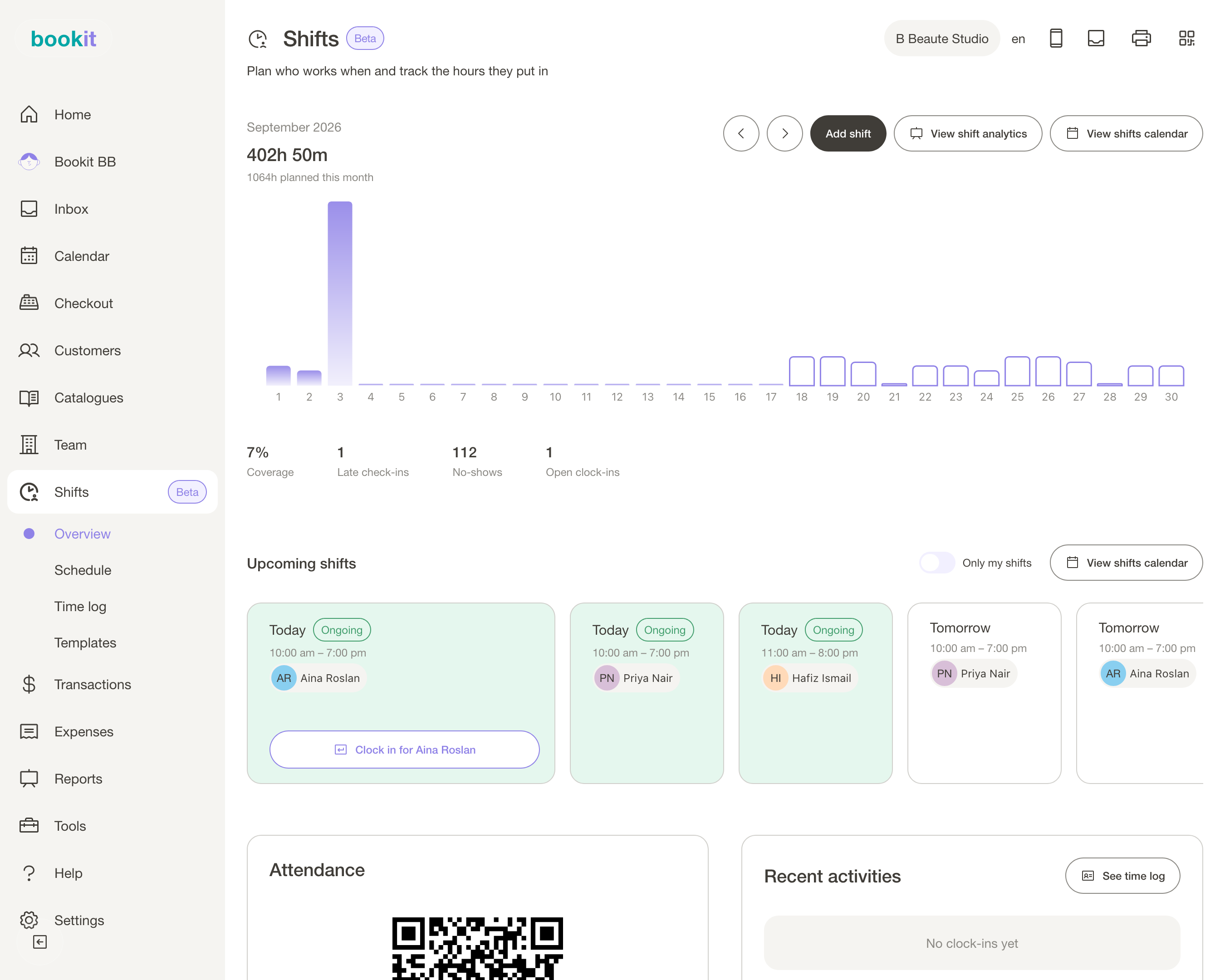Click the AR avatar on today's Aina Roslan shift
This screenshot has height=980, width=1225.
[284, 678]
